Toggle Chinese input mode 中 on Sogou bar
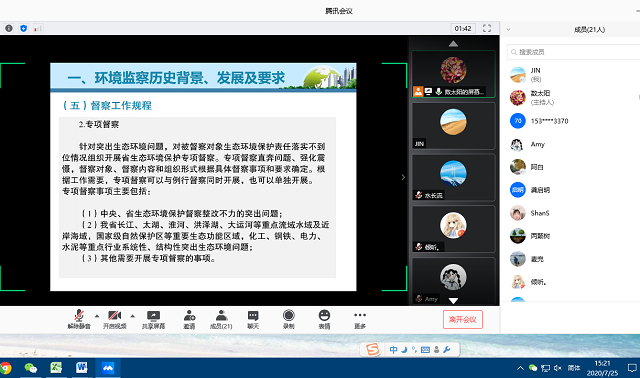This screenshot has width=640, height=378. pos(393,350)
